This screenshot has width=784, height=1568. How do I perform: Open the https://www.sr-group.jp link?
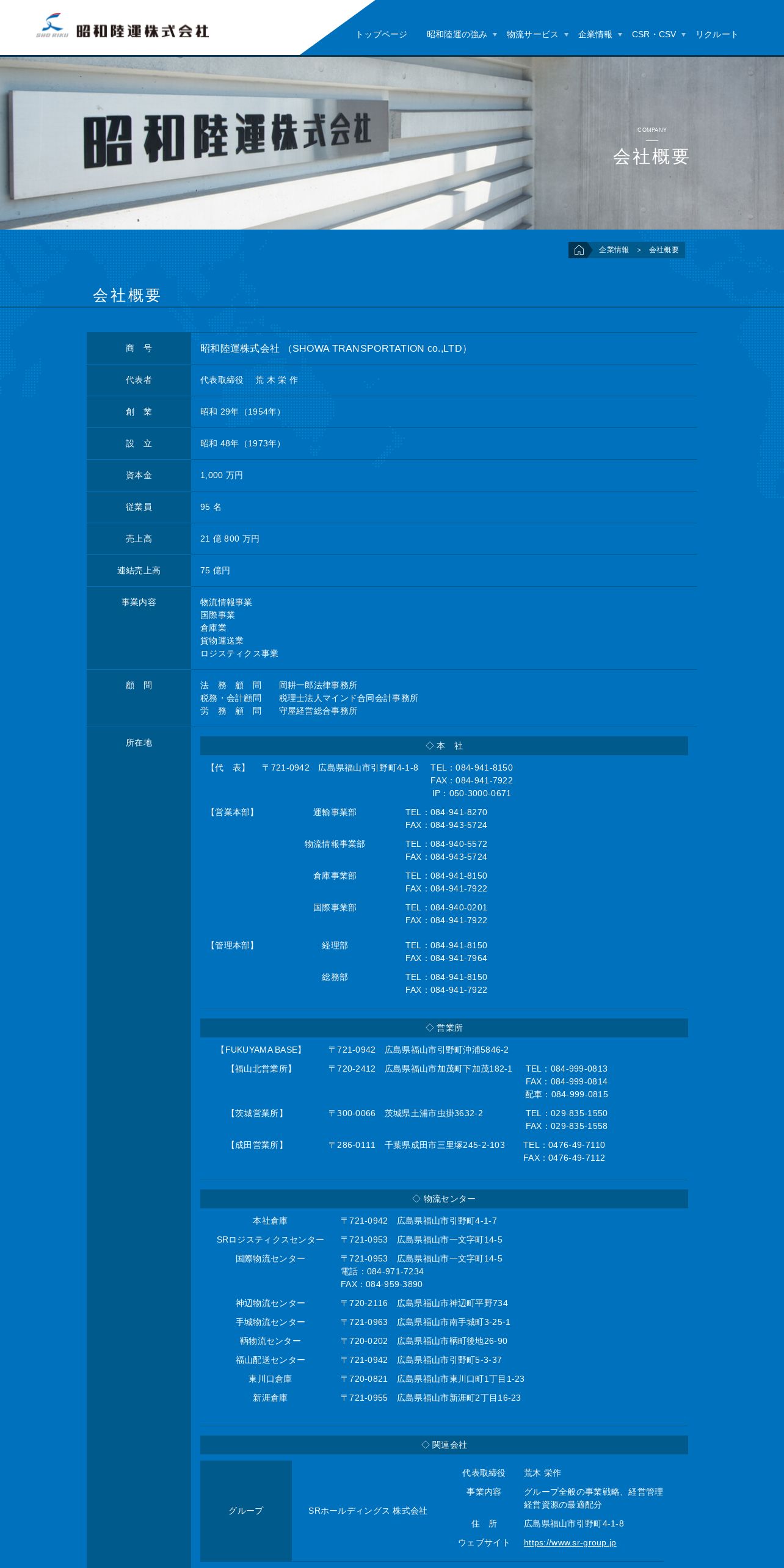[570, 1542]
